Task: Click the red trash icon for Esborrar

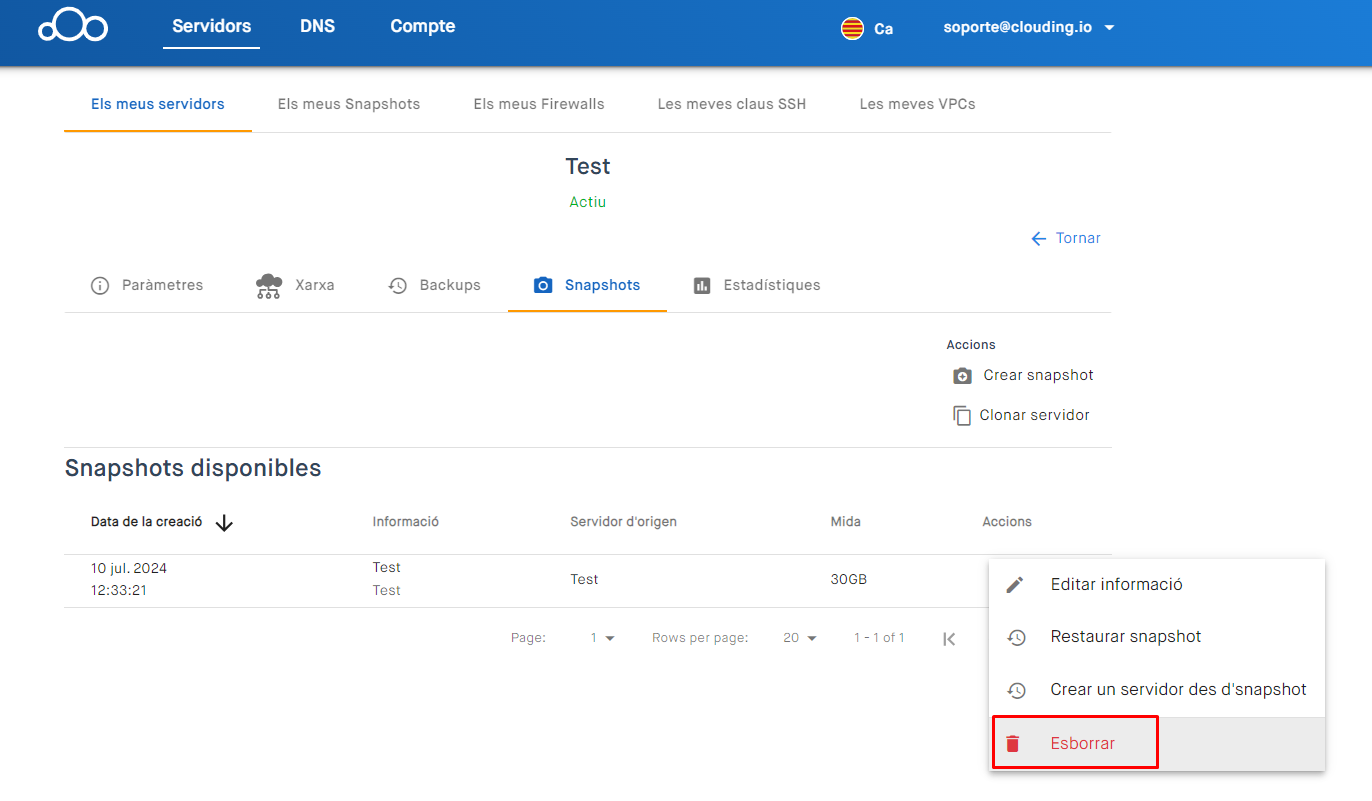Action: [1013, 744]
